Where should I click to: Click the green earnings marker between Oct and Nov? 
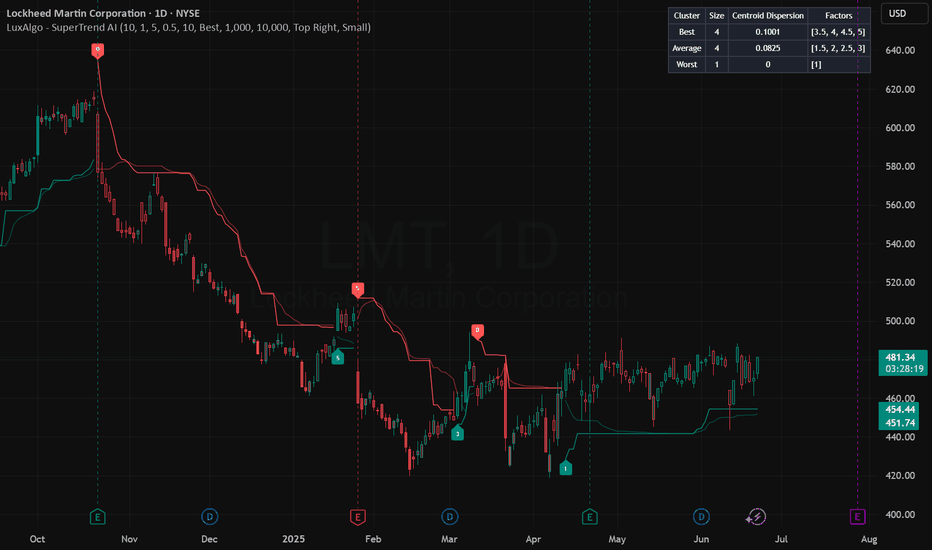[97, 517]
